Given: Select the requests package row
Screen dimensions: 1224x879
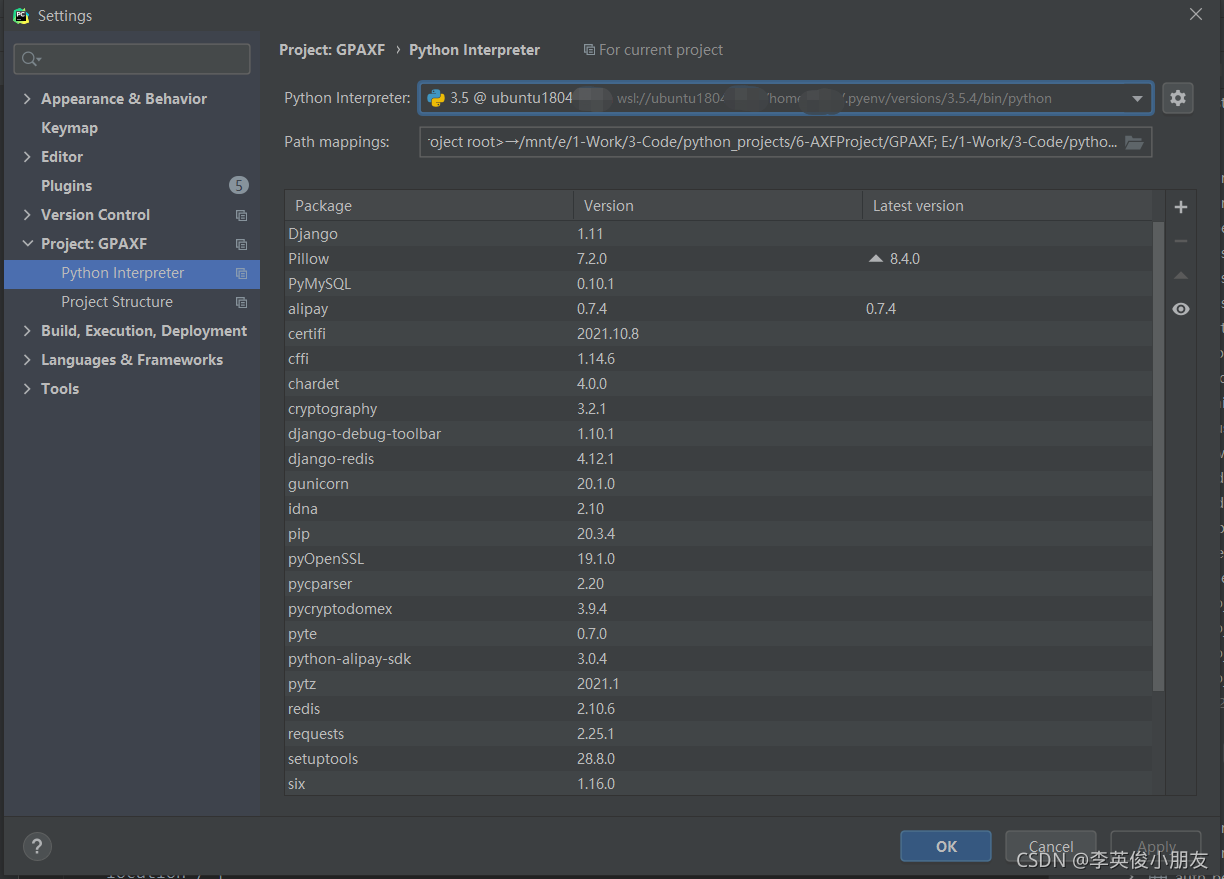Looking at the screenshot, I should [718, 734].
